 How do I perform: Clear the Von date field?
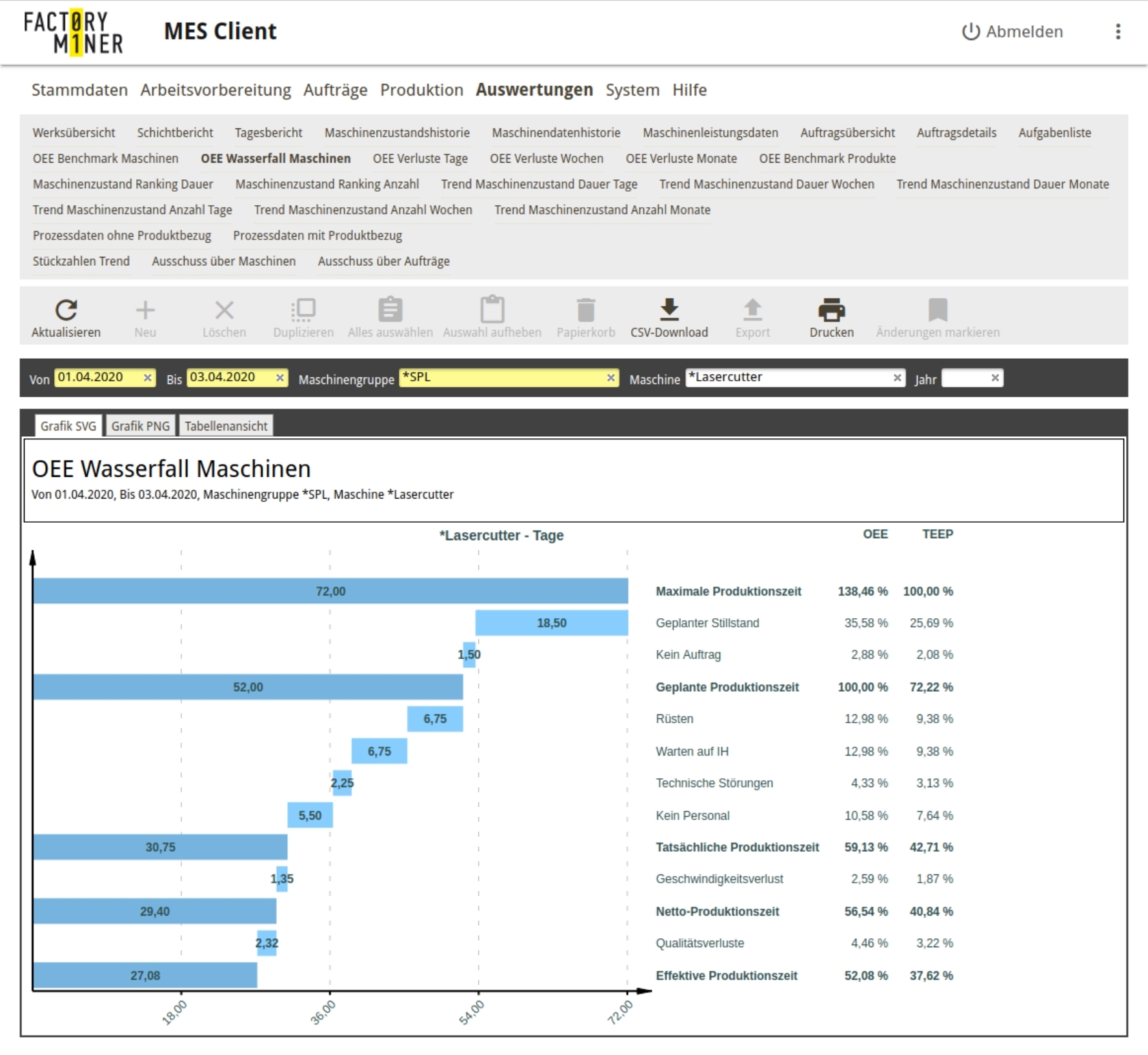coord(148,378)
